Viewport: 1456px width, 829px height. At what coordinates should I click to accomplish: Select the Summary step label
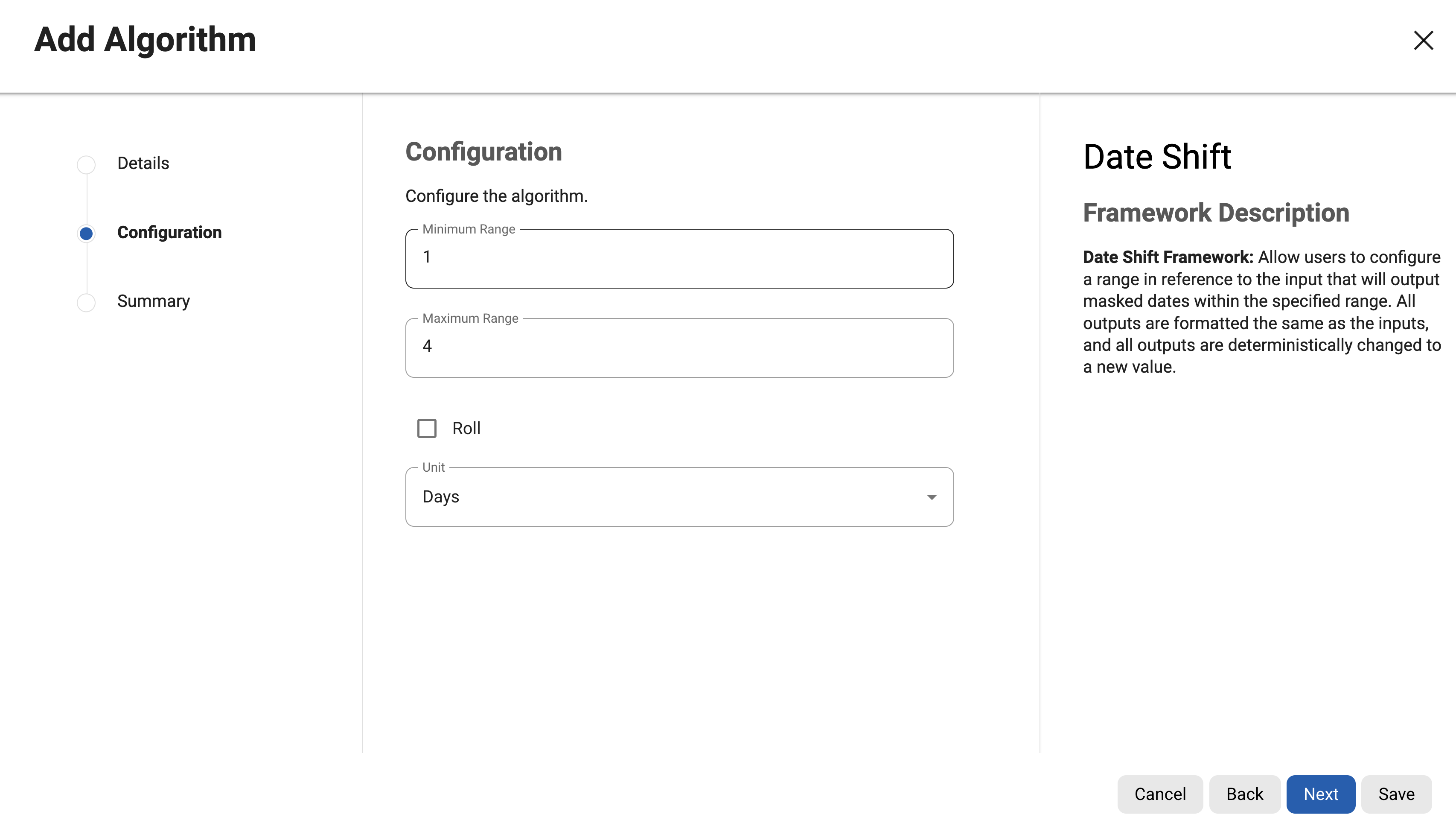pyautogui.click(x=153, y=301)
